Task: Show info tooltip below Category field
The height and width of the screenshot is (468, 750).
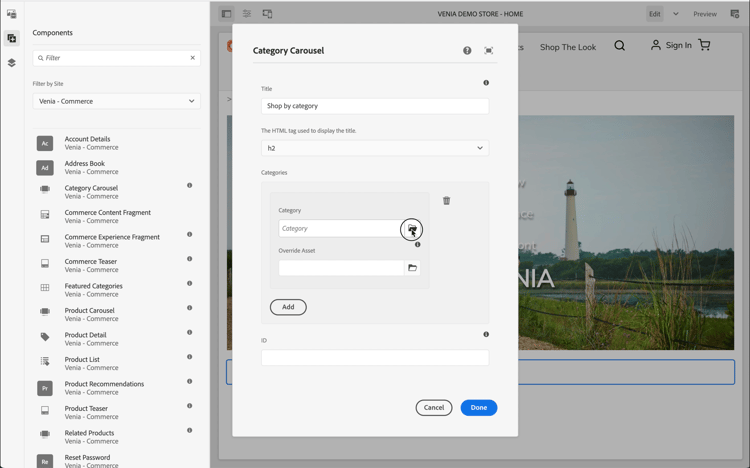Action: (x=418, y=245)
